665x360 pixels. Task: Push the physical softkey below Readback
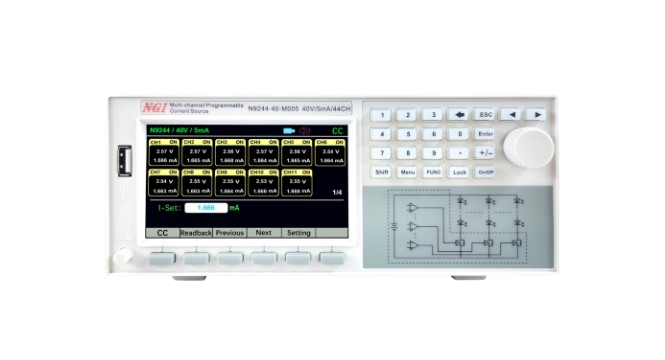point(196,258)
